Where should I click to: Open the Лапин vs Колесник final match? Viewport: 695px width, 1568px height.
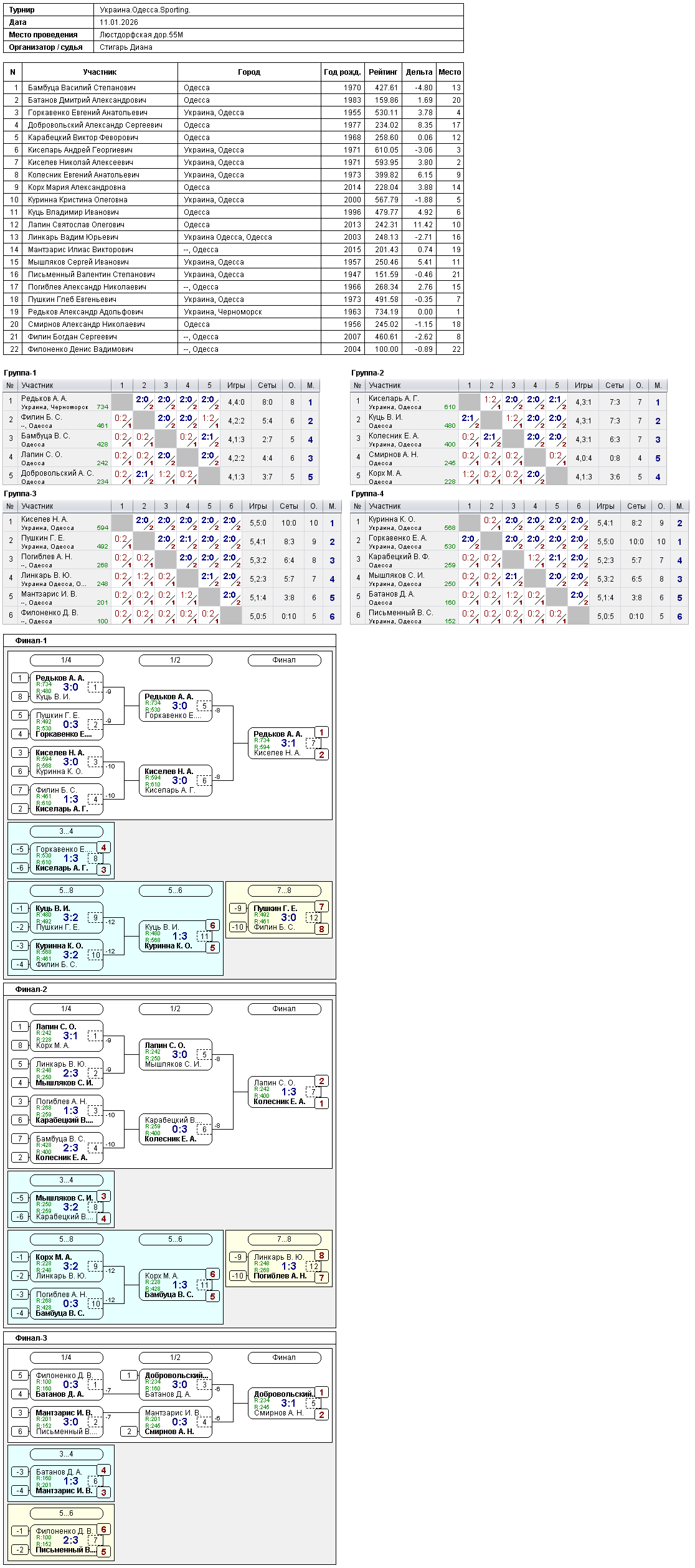pos(285,1092)
